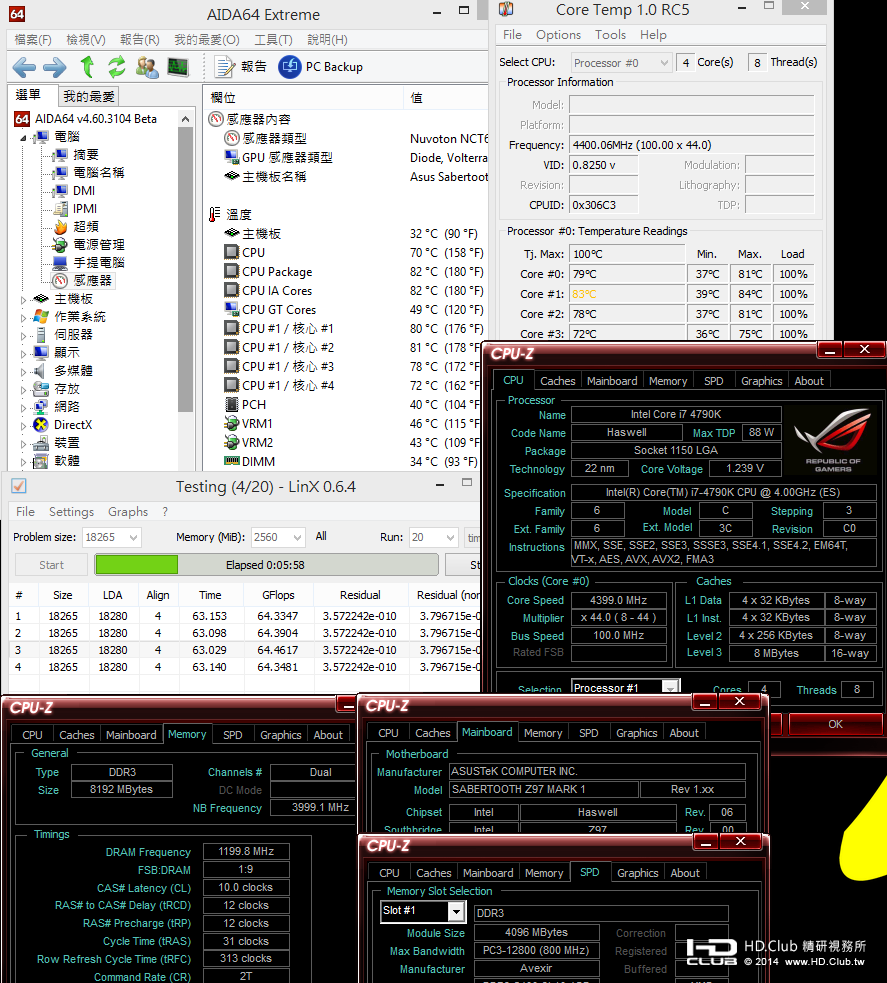The height and width of the screenshot is (983, 887).
Task: Select the DirectX node in the tree
Action: (x=72, y=425)
